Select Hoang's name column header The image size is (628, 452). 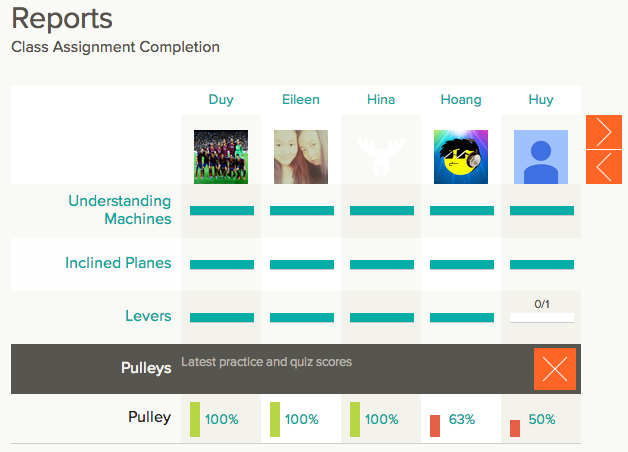coord(461,100)
